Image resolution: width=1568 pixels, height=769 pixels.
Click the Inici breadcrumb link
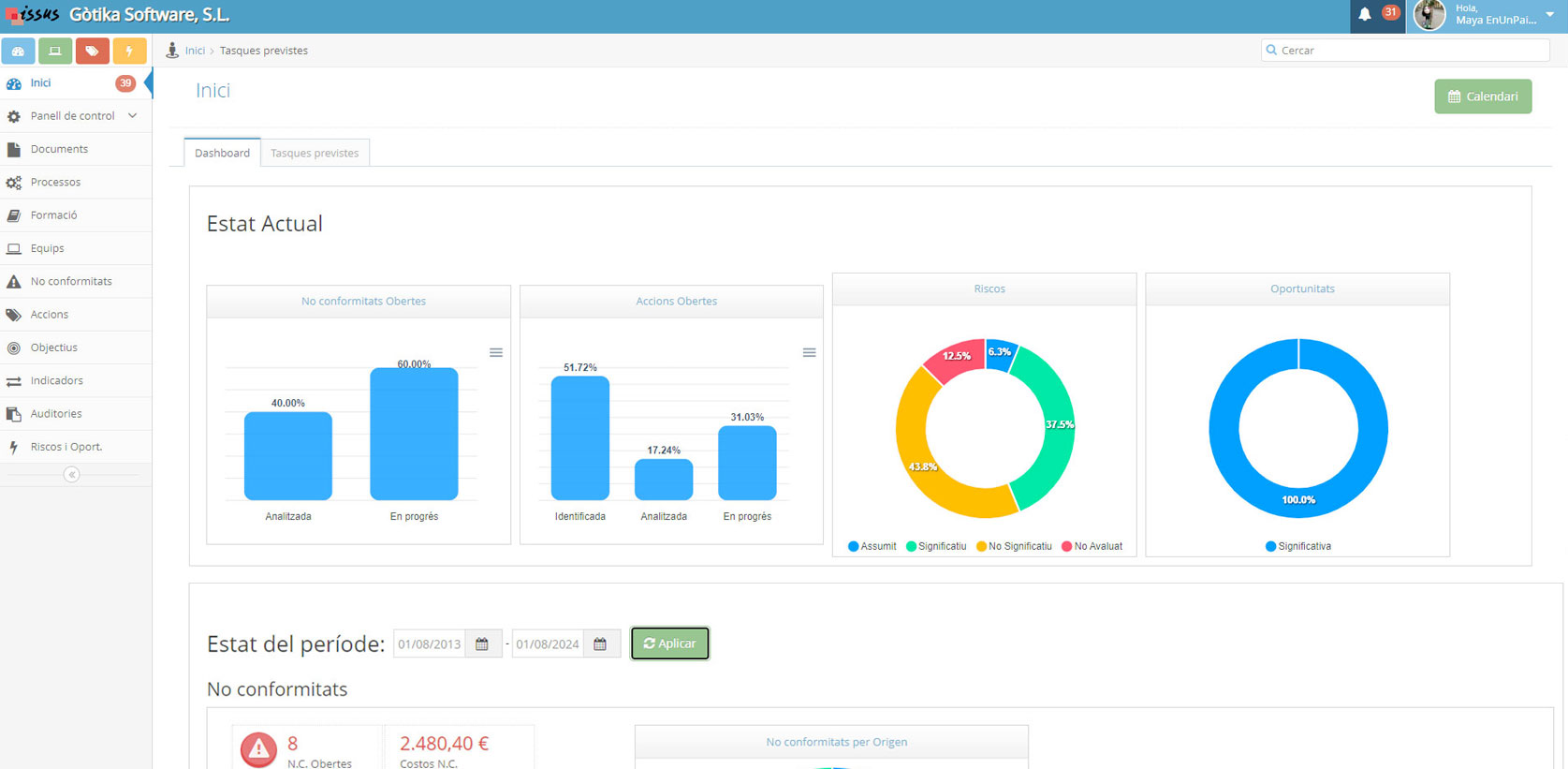[x=195, y=51]
